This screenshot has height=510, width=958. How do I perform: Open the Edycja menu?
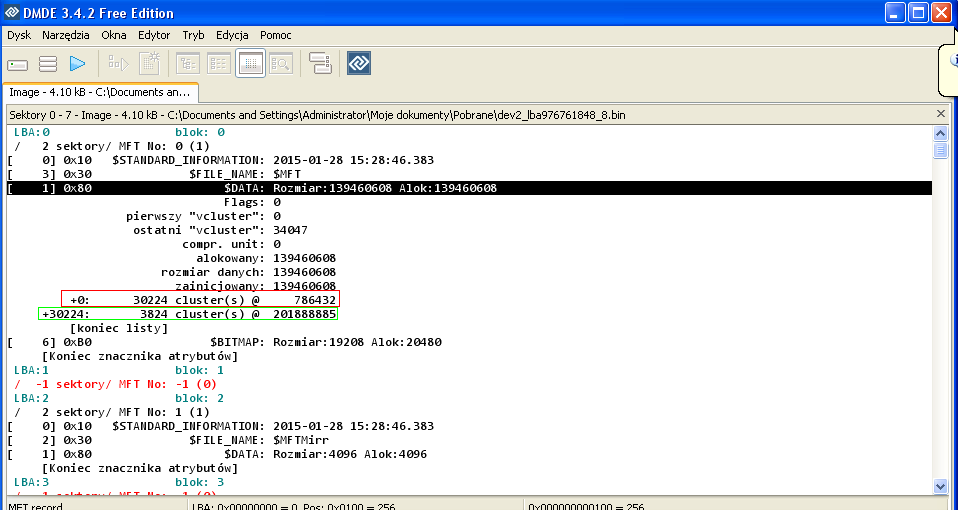[232, 35]
